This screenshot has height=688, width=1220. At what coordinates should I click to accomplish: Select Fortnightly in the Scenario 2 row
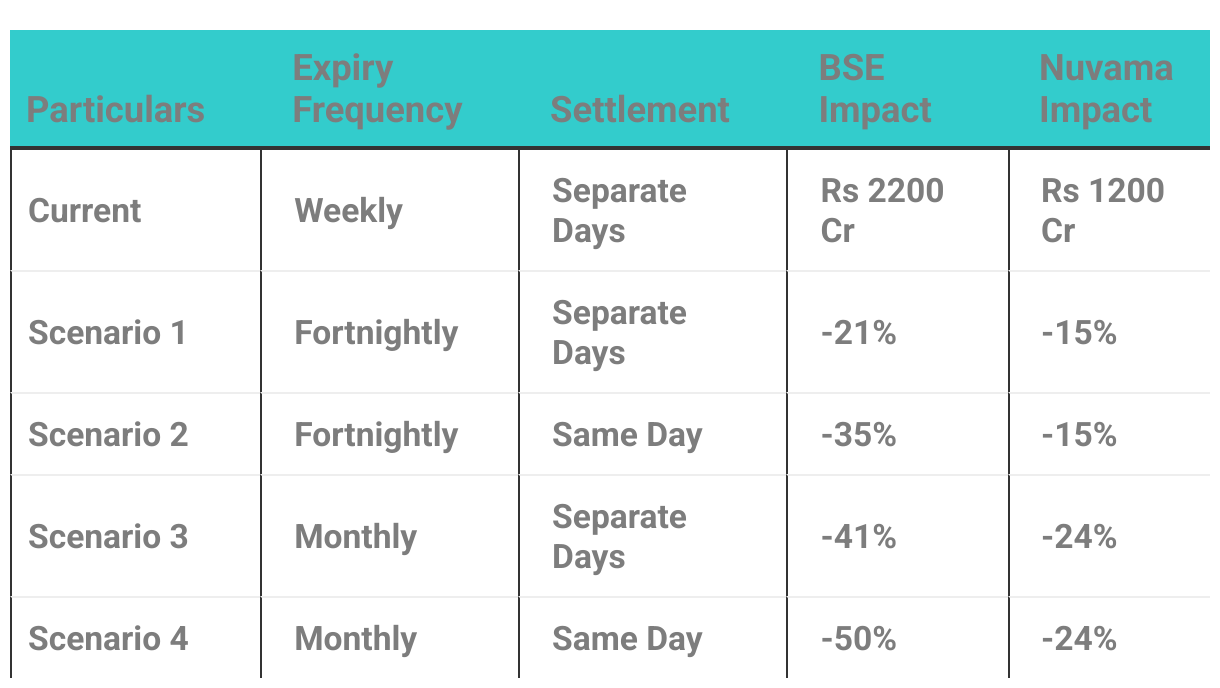coord(376,435)
